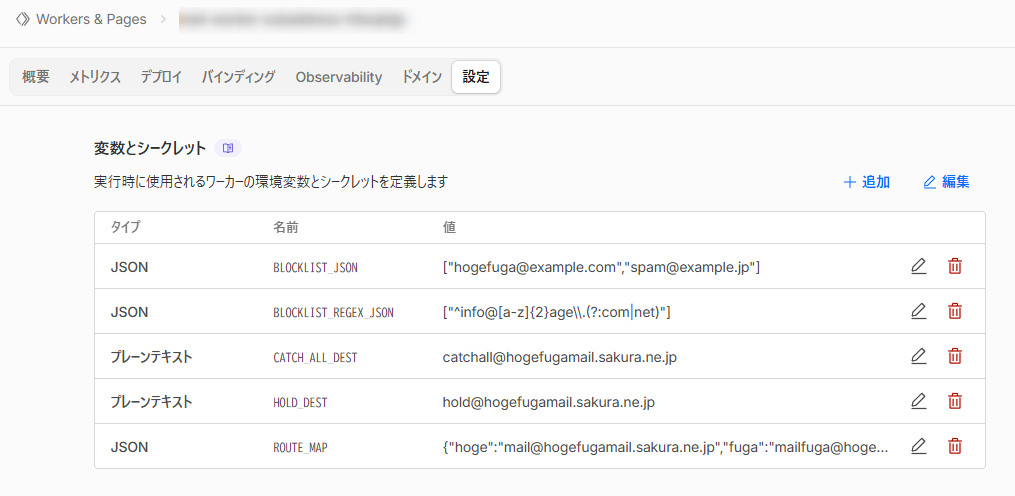Image resolution: width=1015 pixels, height=496 pixels.
Task: Delete the BLOCKLIST_JSON variable with trash icon
Action: pyautogui.click(x=954, y=266)
